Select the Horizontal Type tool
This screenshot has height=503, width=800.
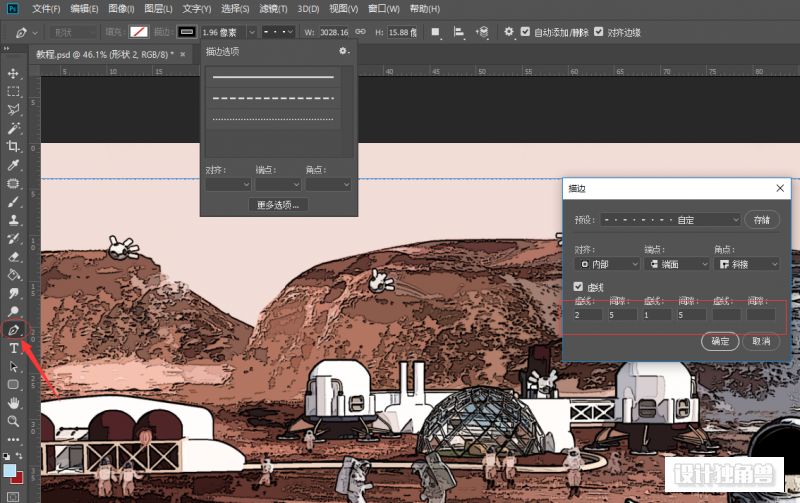(13, 348)
